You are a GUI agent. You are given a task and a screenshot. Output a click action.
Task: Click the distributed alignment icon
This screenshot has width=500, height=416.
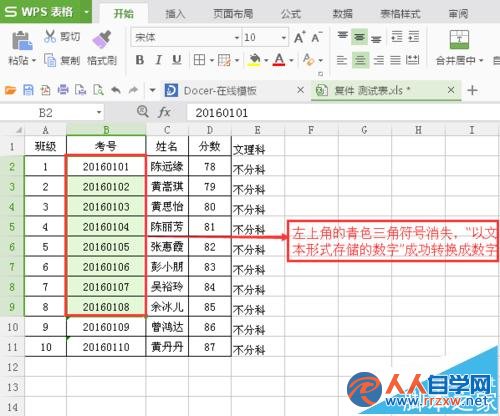(413, 60)
